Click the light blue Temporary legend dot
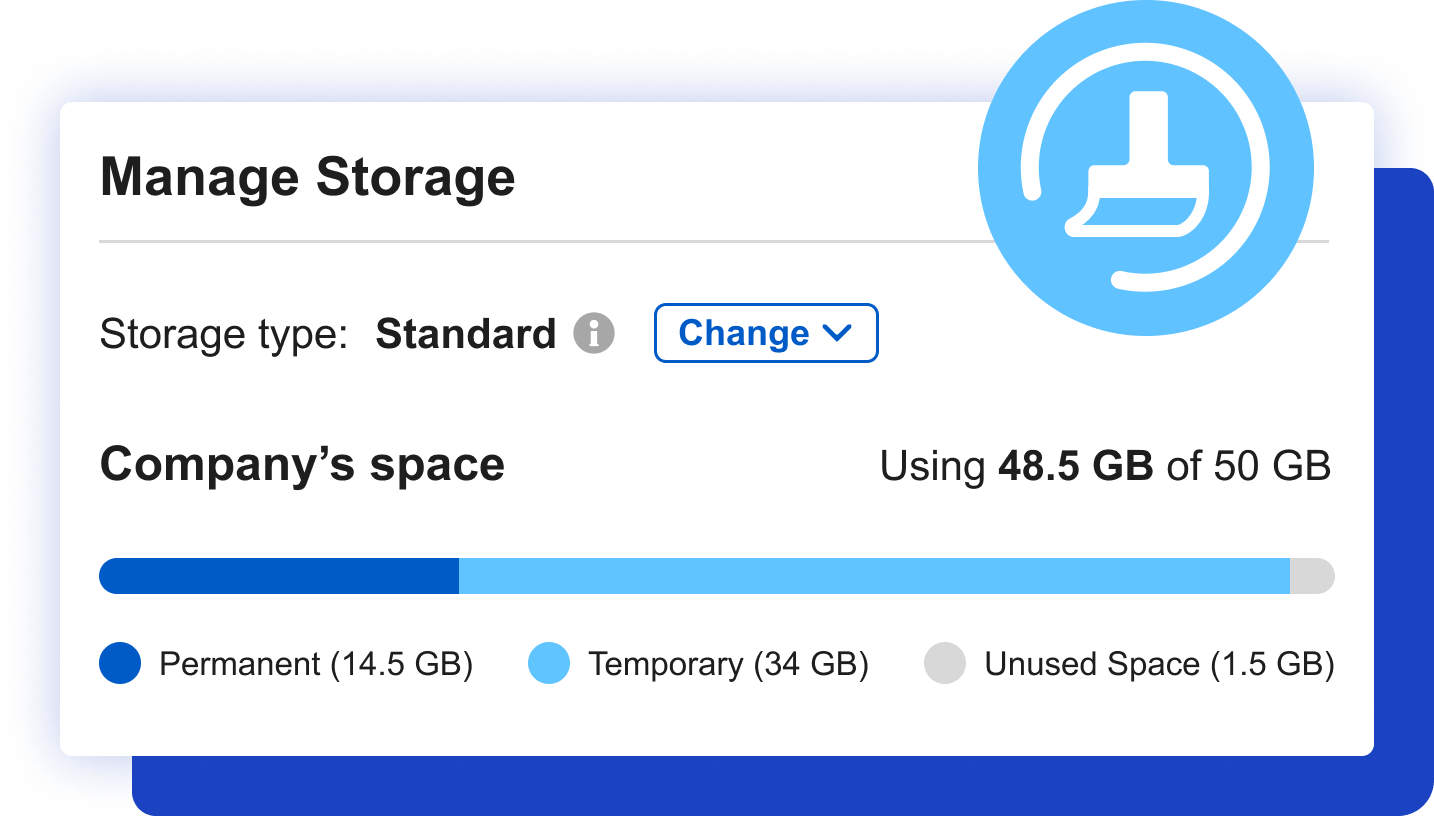Image resolution: width=1434 pixels, height=816 pixels. point(549,664)
